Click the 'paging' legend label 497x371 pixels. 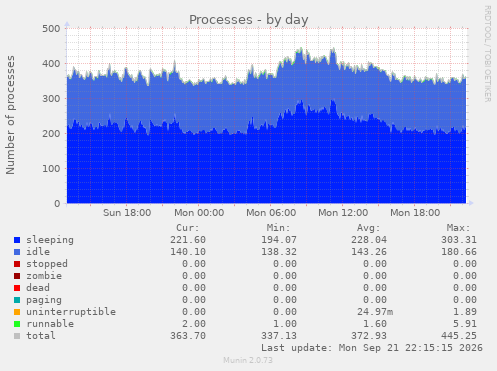[44, 300]
